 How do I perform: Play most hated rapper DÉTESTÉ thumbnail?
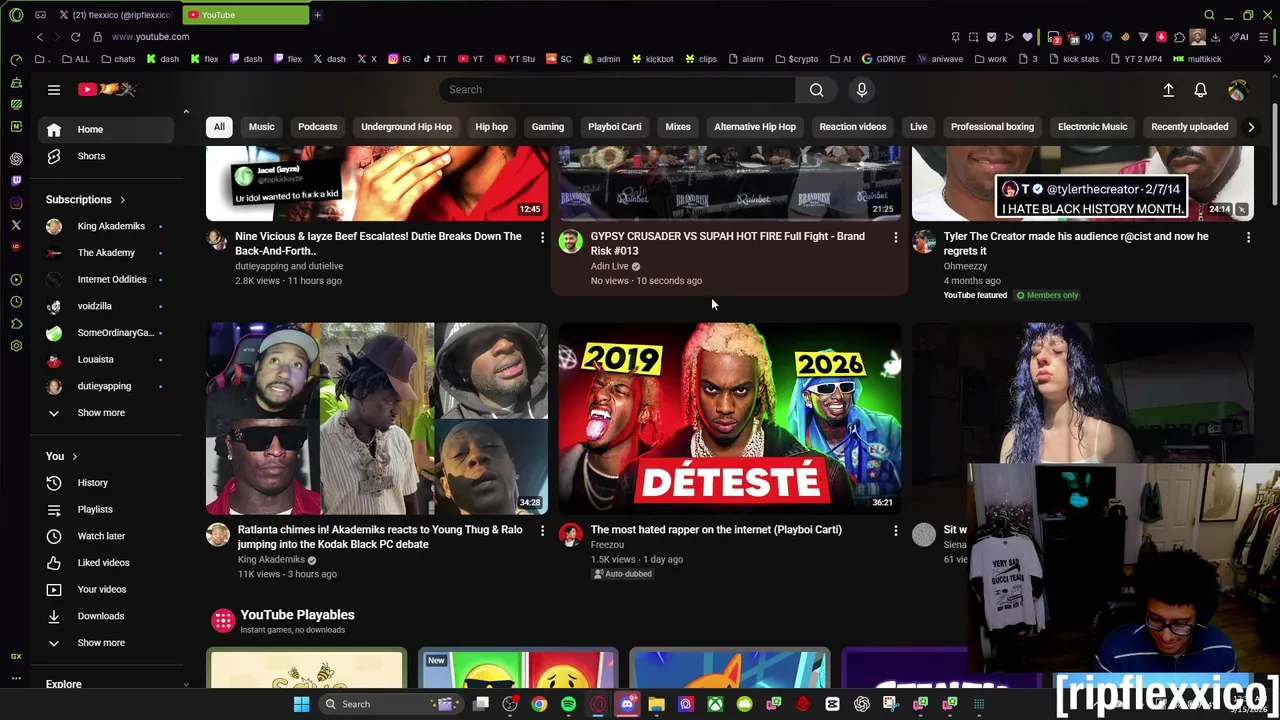730,418
